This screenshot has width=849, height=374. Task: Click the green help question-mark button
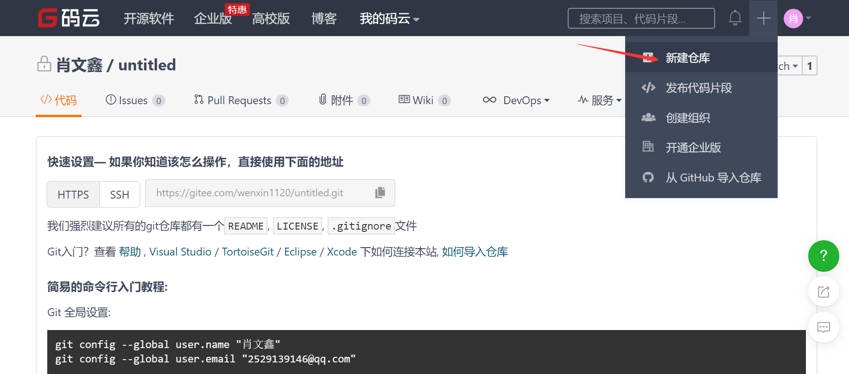pos(824,256)
